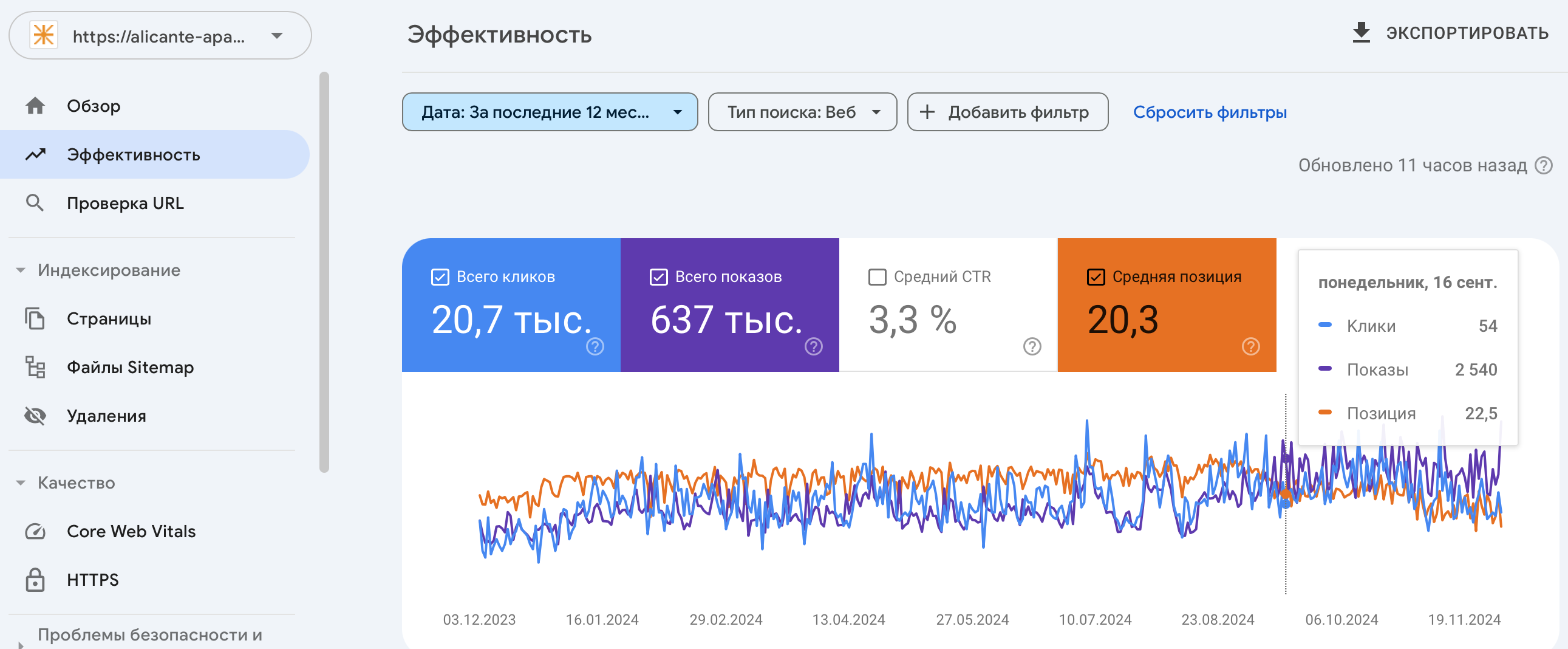Open the Дата: За последние 12 мес filter
This screenshot has width=1568, height=649.
coord(550,112)
